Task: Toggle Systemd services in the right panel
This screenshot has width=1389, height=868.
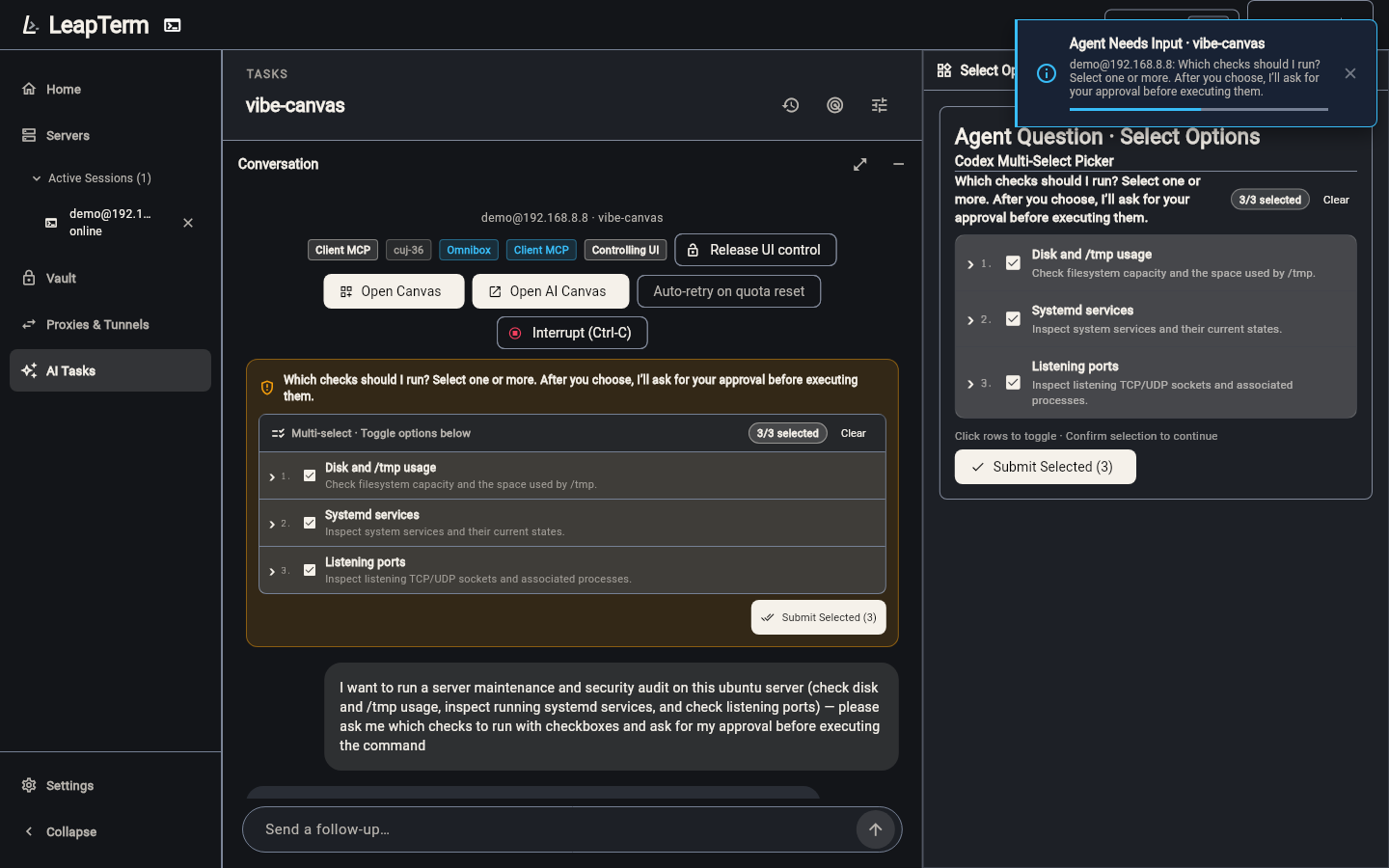Action: click(x=1013, y=319)
